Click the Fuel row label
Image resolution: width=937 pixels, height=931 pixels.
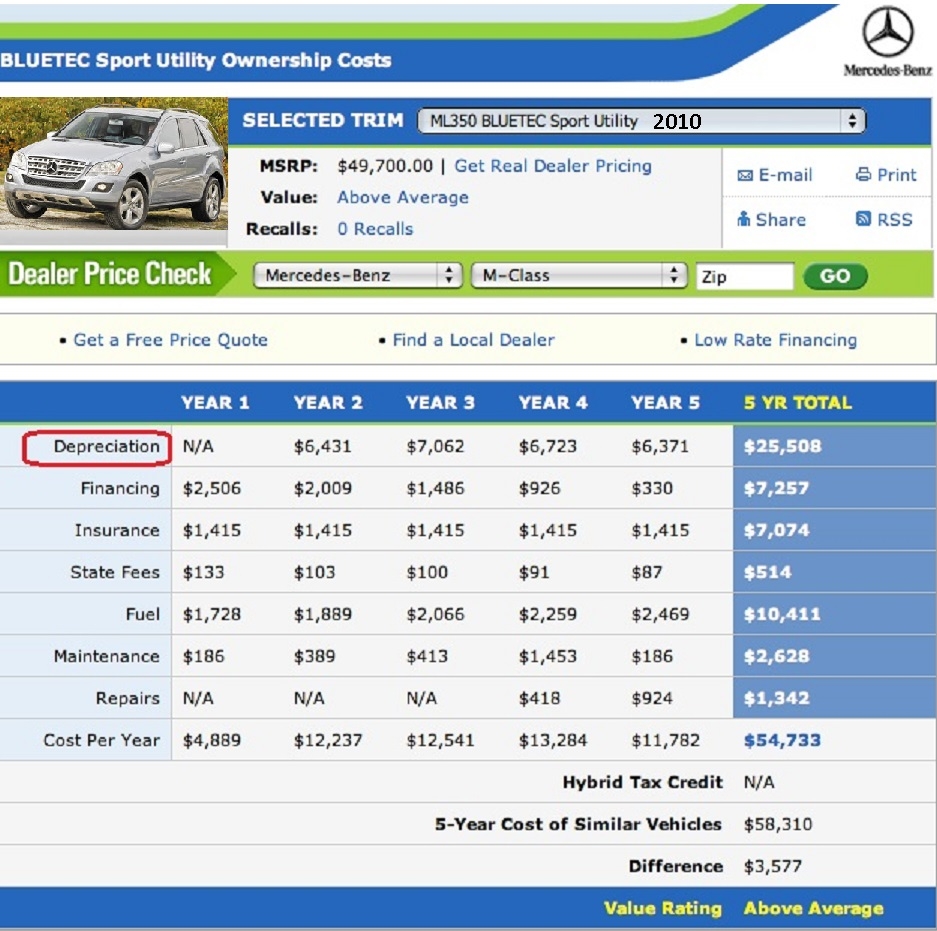(x=143, y=614)
